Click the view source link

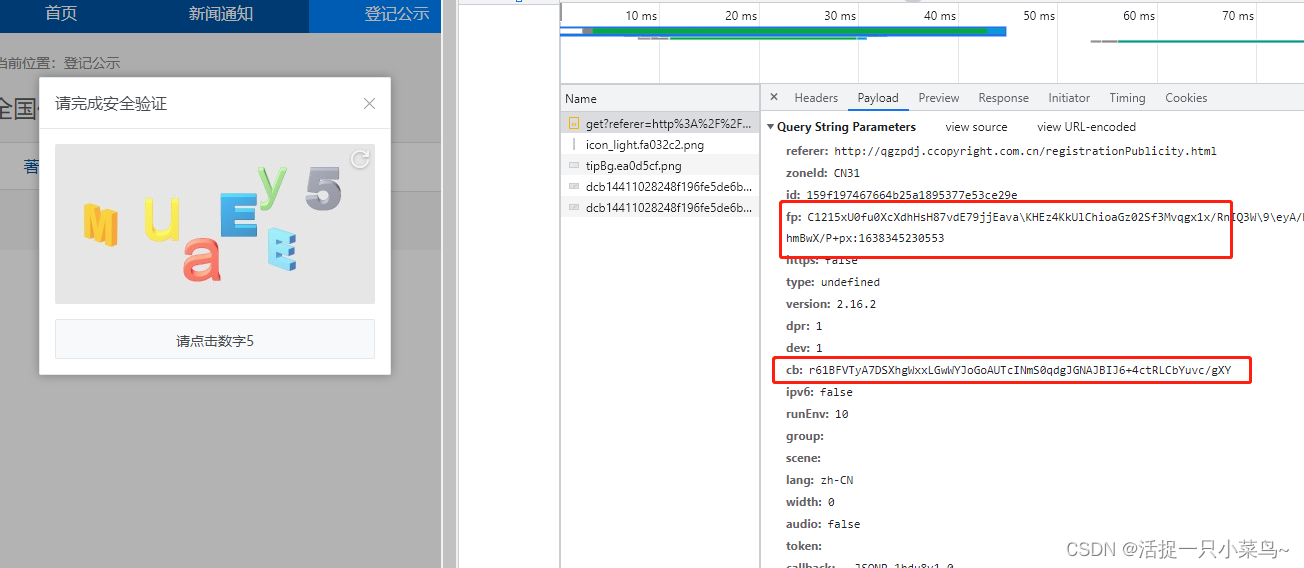coord(976,127)
